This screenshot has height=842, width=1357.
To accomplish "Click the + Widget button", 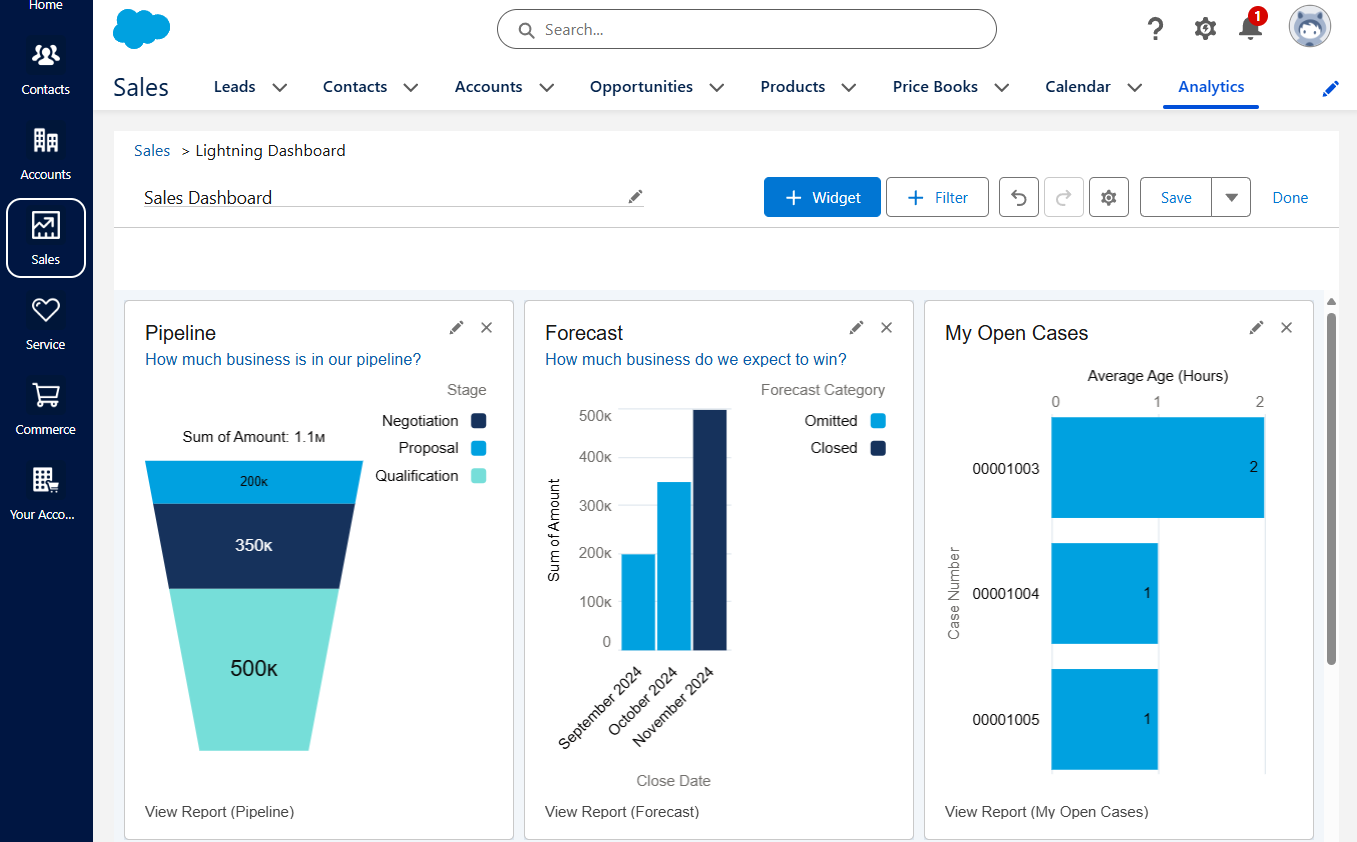I will (822, 197).
